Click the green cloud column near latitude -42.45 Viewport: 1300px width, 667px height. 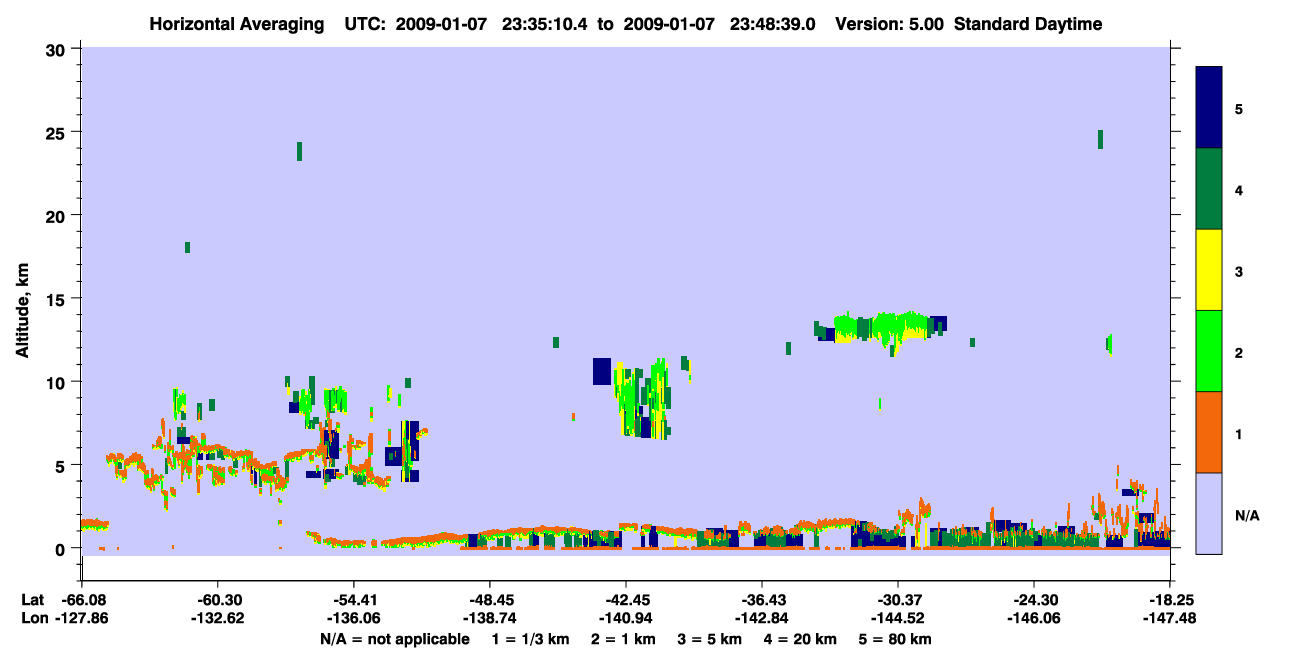coord(643,400)
